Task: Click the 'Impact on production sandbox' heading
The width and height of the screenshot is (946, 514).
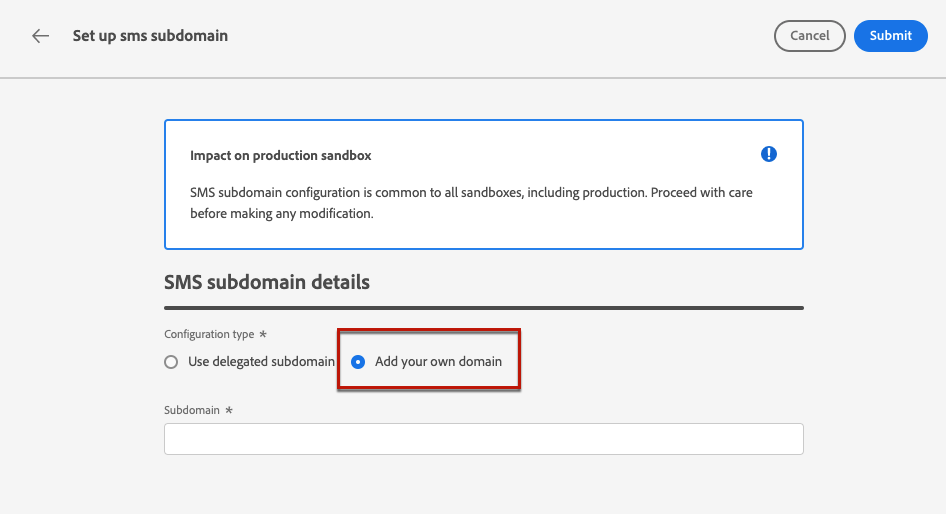Action: 281,156
